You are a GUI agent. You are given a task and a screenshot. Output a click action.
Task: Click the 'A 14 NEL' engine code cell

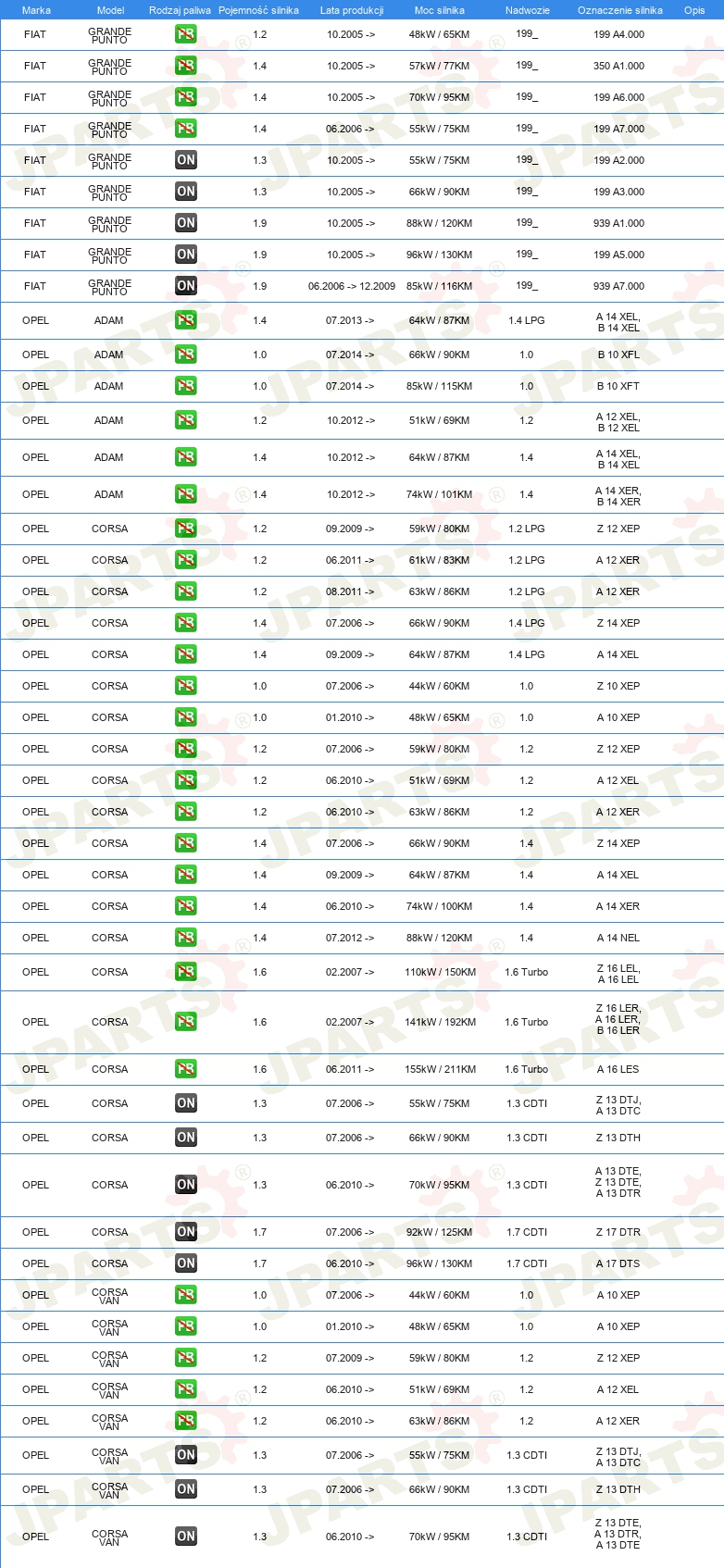pos(618,938)
